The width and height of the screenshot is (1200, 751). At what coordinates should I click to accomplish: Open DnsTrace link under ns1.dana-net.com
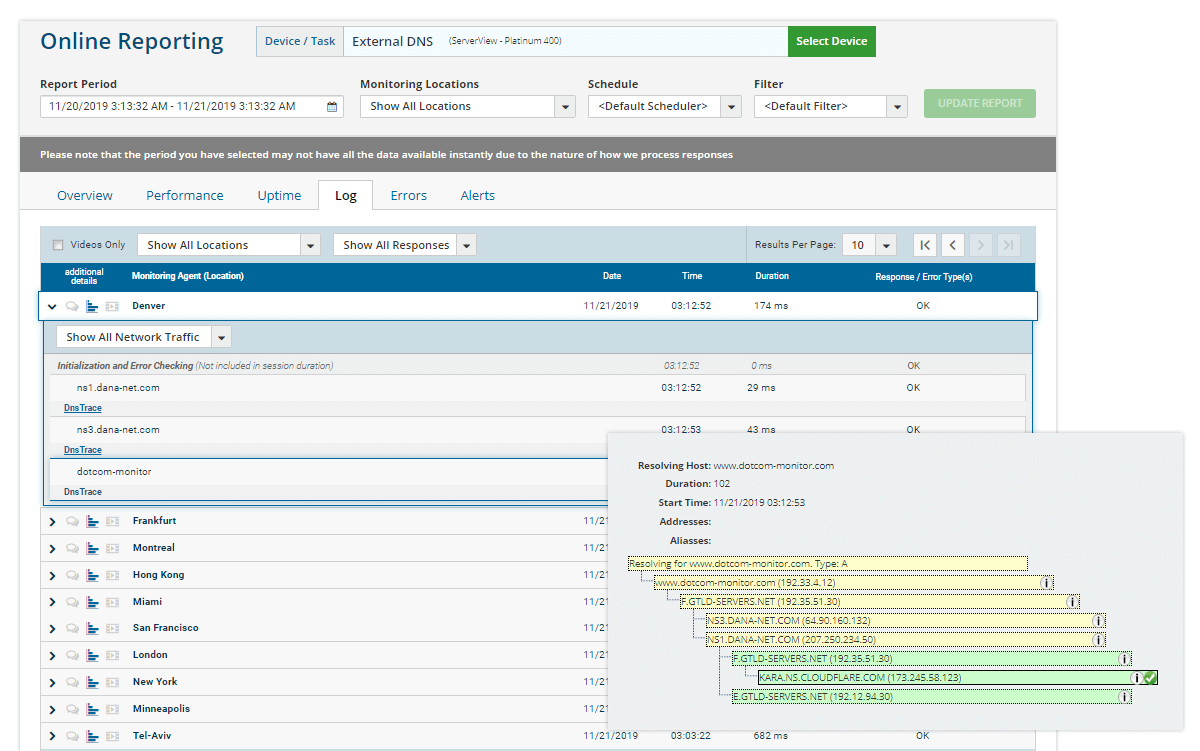(x=83, y=408)
